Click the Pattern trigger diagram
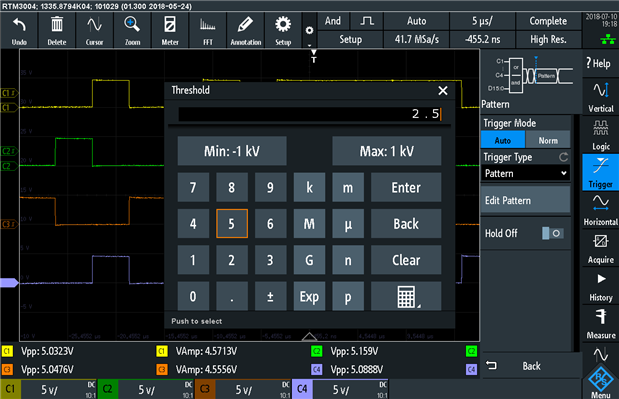This screenshot has height=399, width=619. 530,76
